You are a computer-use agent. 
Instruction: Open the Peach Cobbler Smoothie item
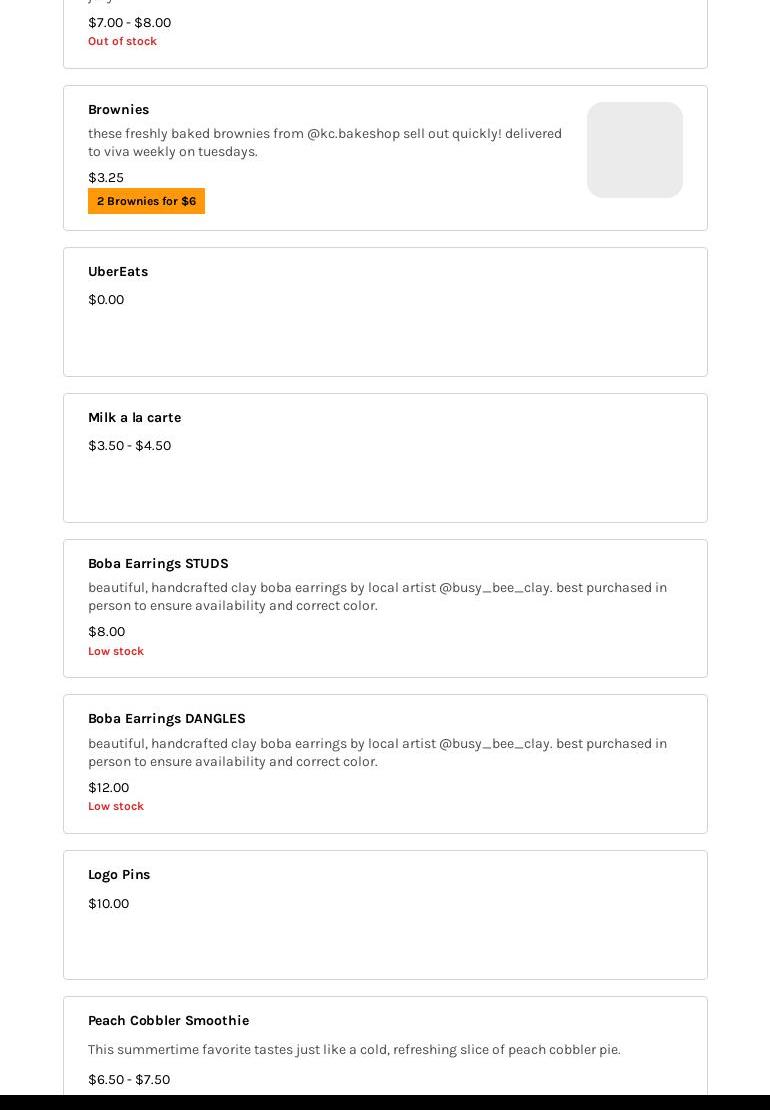point(168,1021)
